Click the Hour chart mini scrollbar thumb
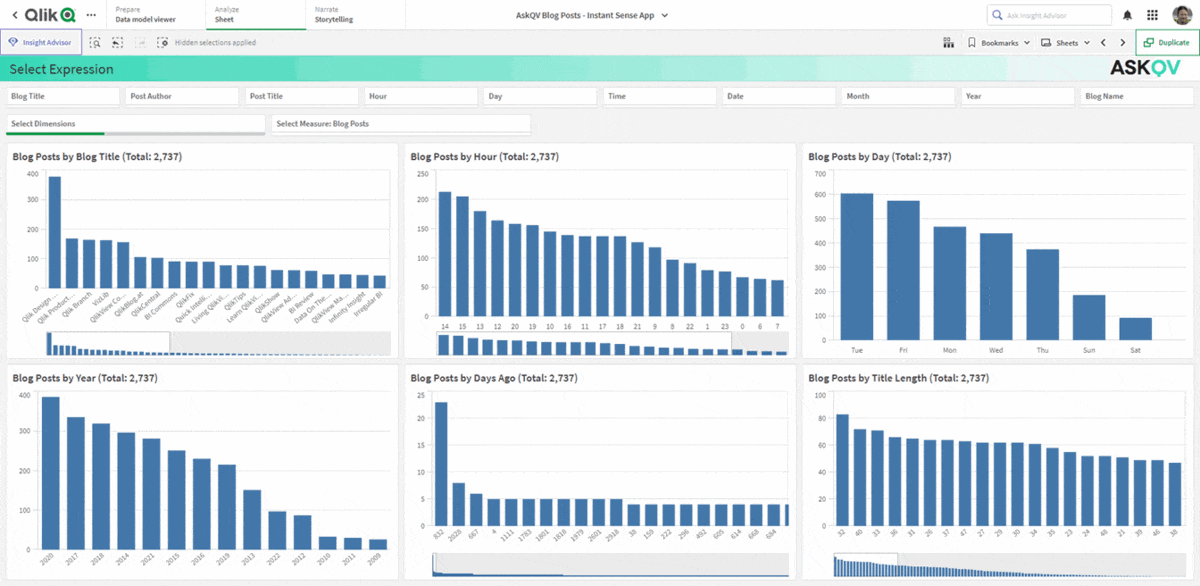 click(584, 343)
